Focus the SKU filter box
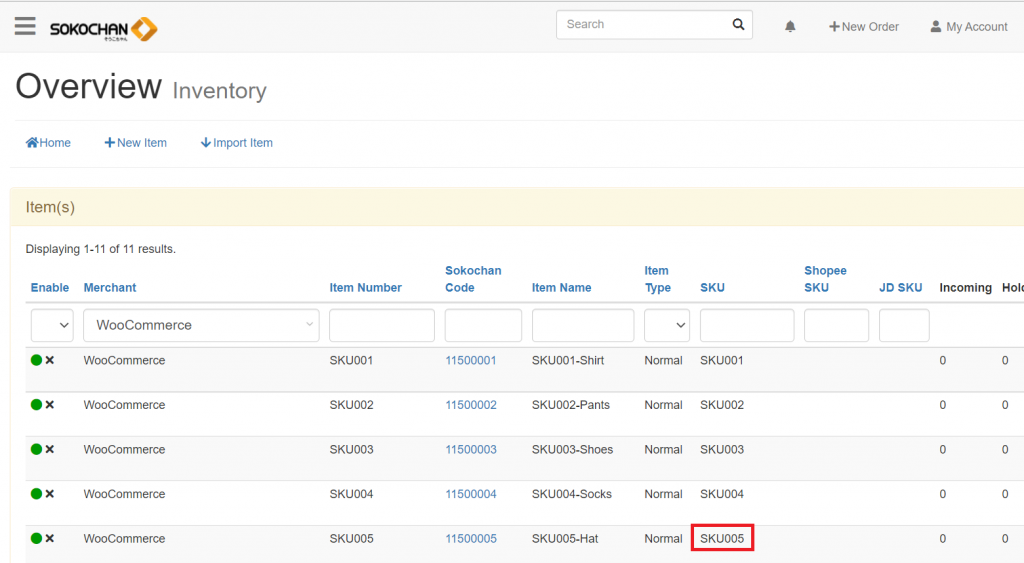Viewport: 1024px width, 563px height. coord(747,325)
